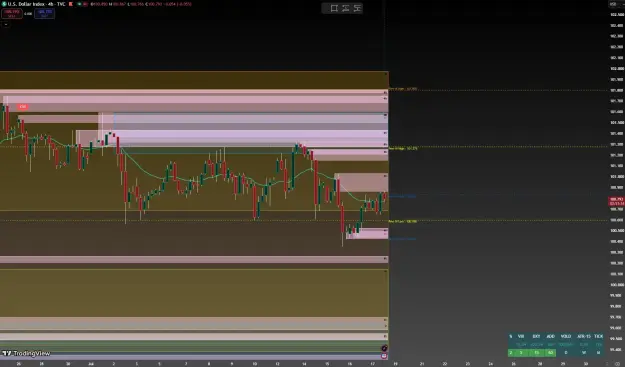The width and height of the screenshot is (625, 367).
Task: Click the red Sell price button
Action: tap(12, 14)
